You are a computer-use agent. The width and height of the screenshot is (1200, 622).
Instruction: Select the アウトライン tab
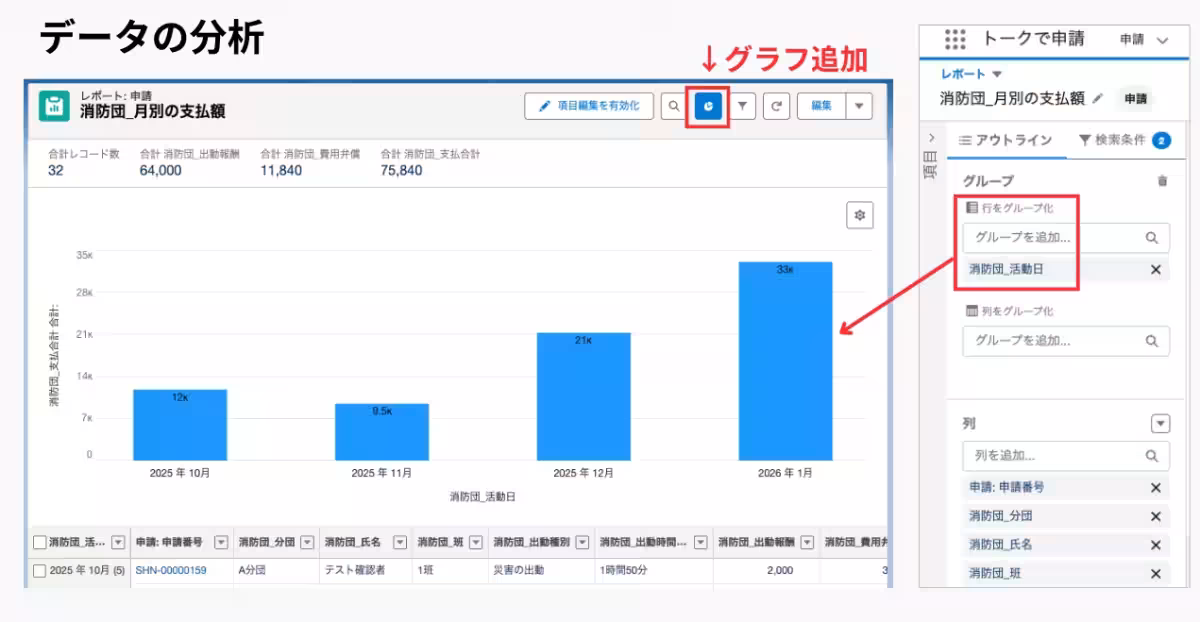[1005, 141]
